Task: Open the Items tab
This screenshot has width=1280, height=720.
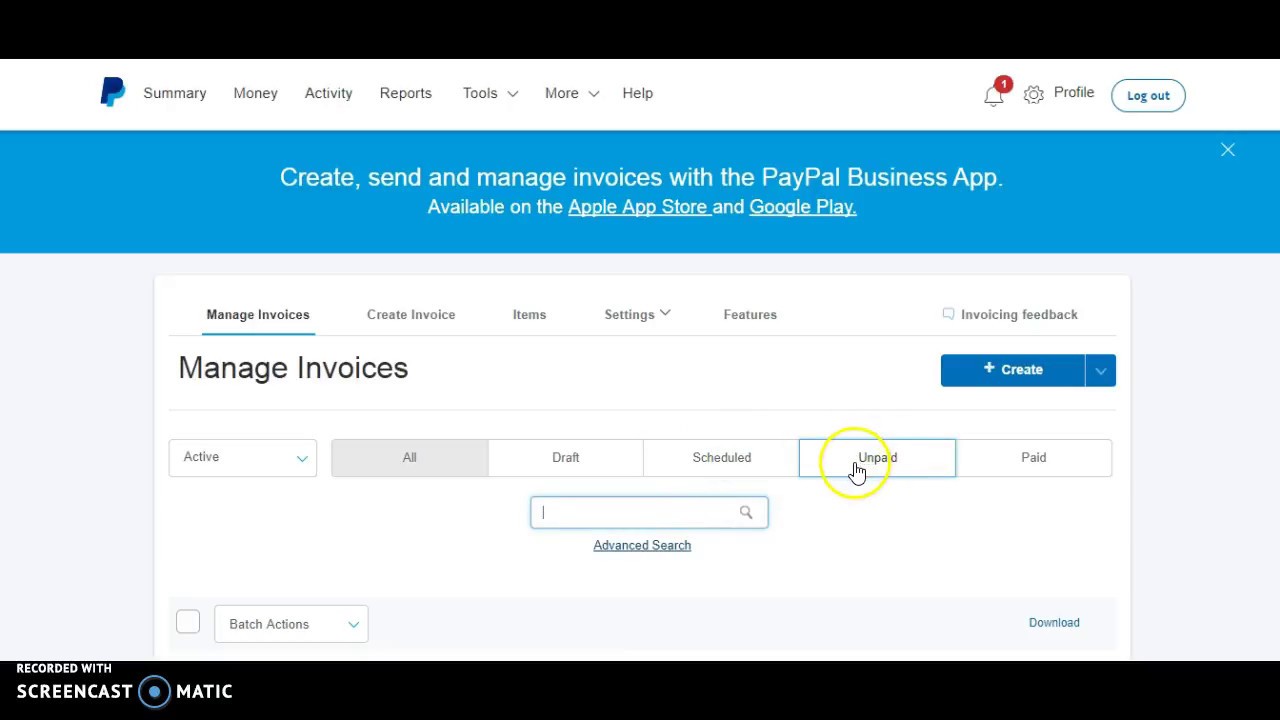Action: pyautogui.click(x=530, y=314)
